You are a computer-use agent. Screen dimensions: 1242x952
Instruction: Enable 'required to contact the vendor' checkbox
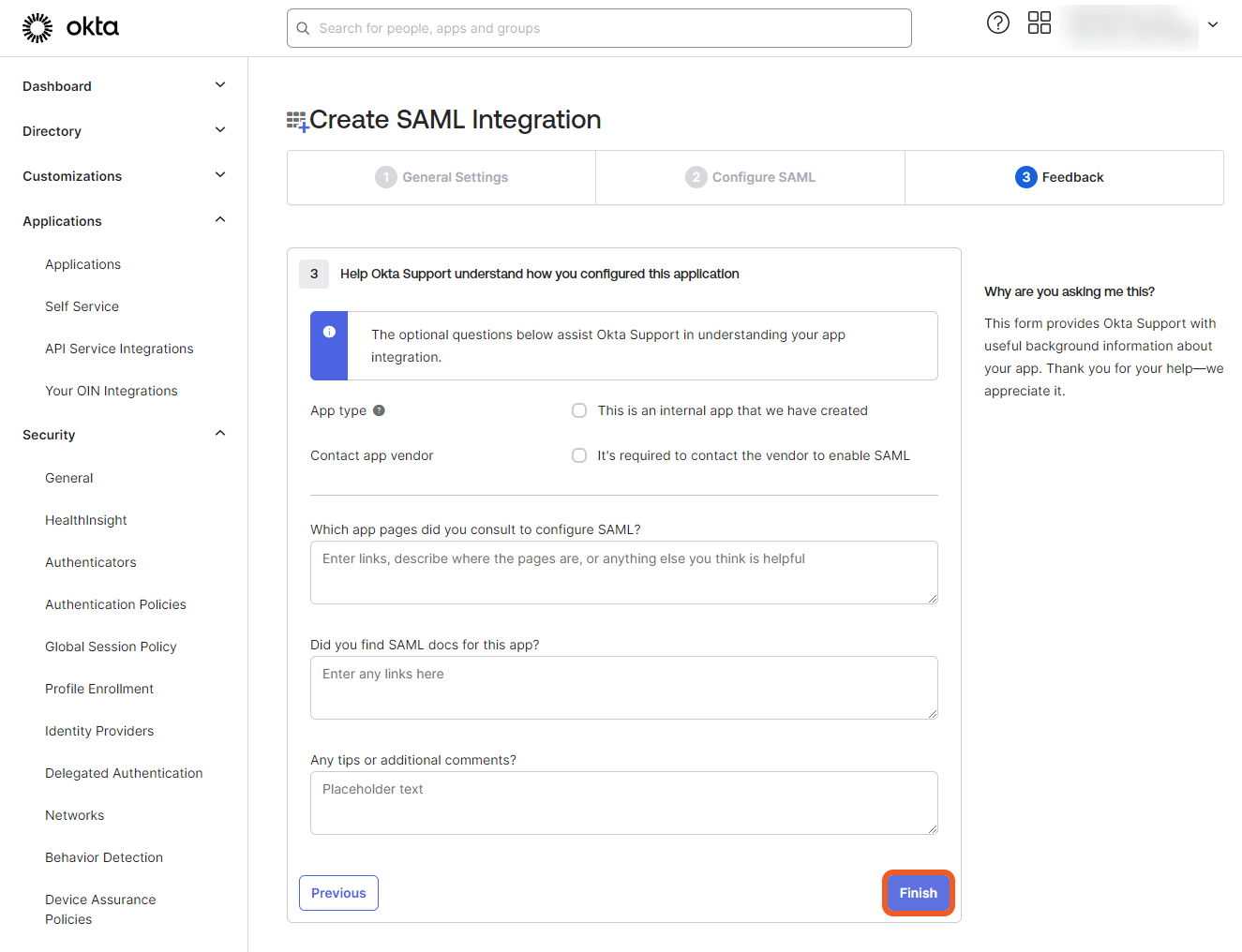[x=579, y=455]
